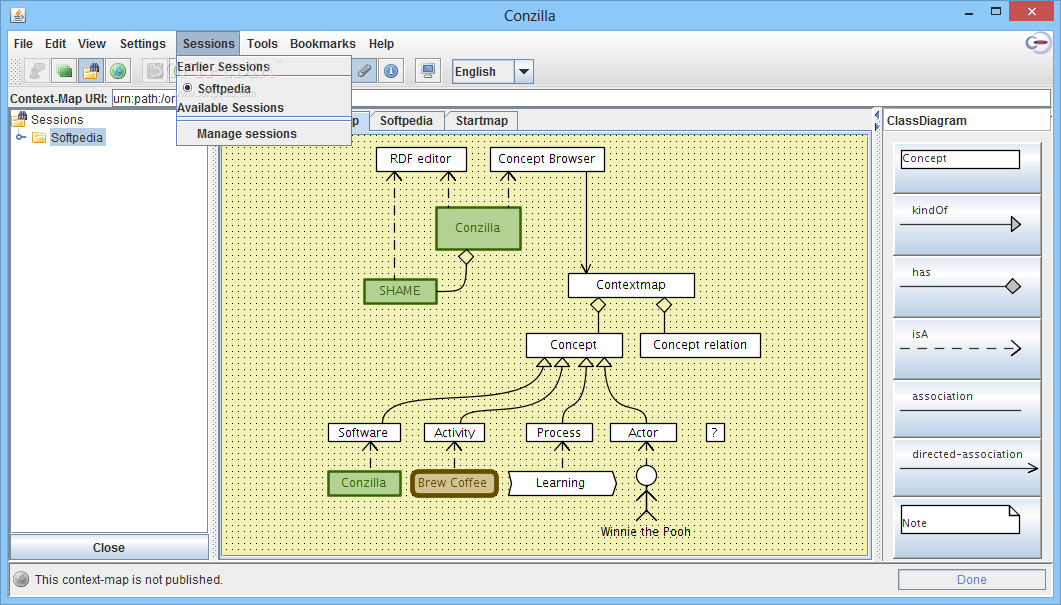This screenshot has height=605, width=1061.
Task: Click the Close button under sessions tree
Action: (x=109, y=547)
